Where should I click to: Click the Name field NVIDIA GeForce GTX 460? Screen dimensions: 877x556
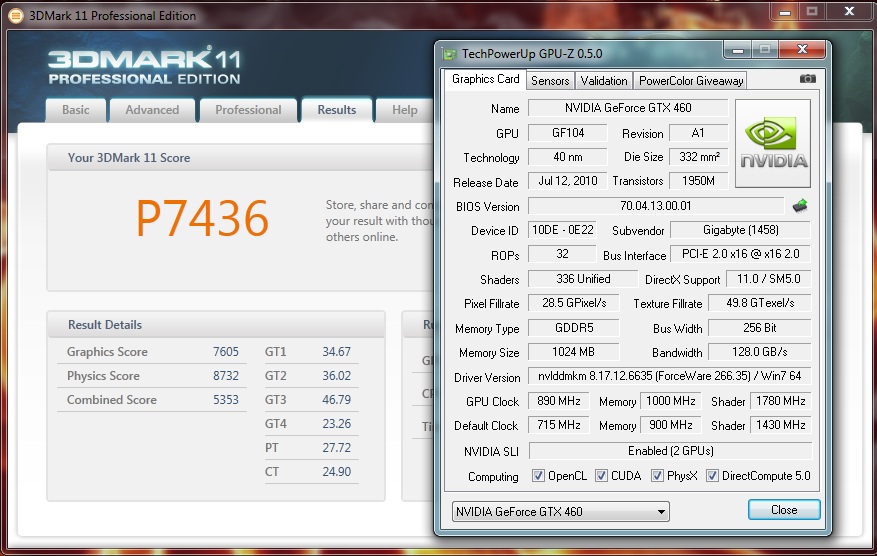tap(628, 107)
